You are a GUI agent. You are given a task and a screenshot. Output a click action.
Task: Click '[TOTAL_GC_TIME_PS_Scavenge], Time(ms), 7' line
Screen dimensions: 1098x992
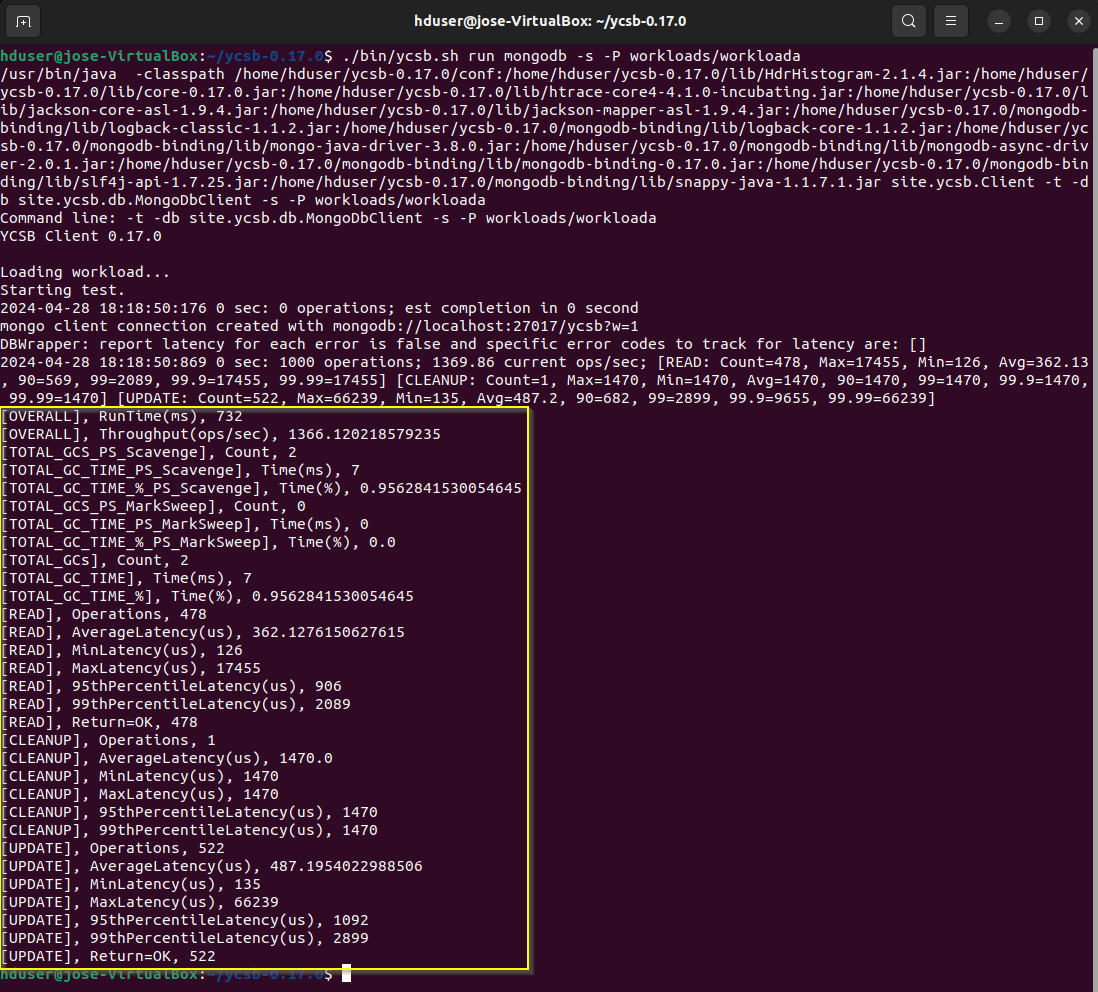[180, 470]
